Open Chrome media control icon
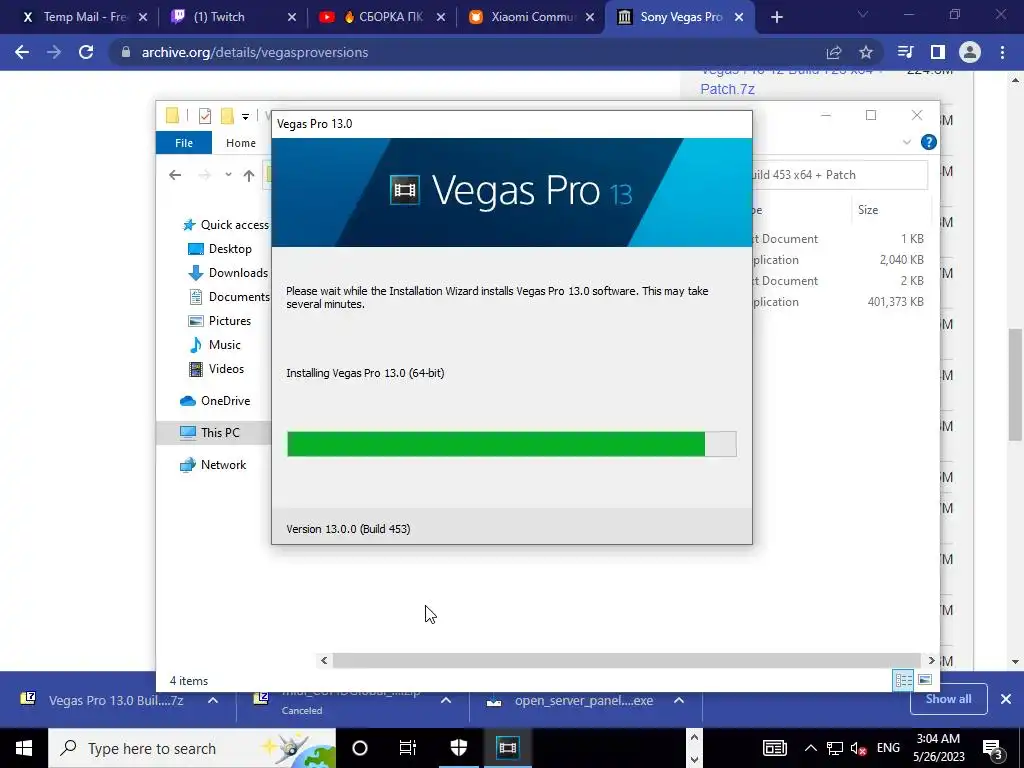The width and height of the screenshot is (1024, 768). tap(905, 52)
